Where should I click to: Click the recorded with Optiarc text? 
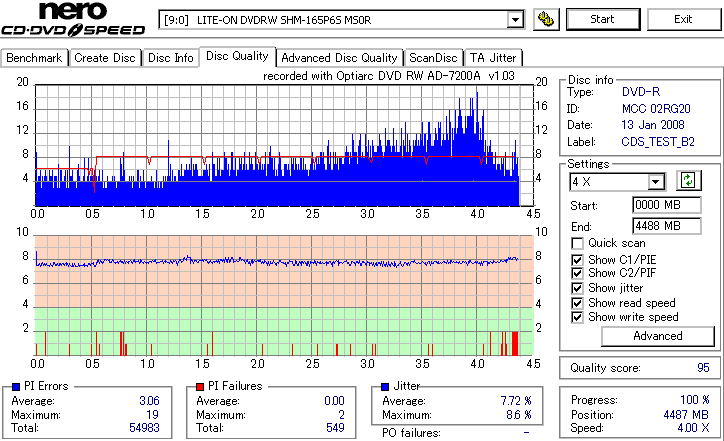389,76
